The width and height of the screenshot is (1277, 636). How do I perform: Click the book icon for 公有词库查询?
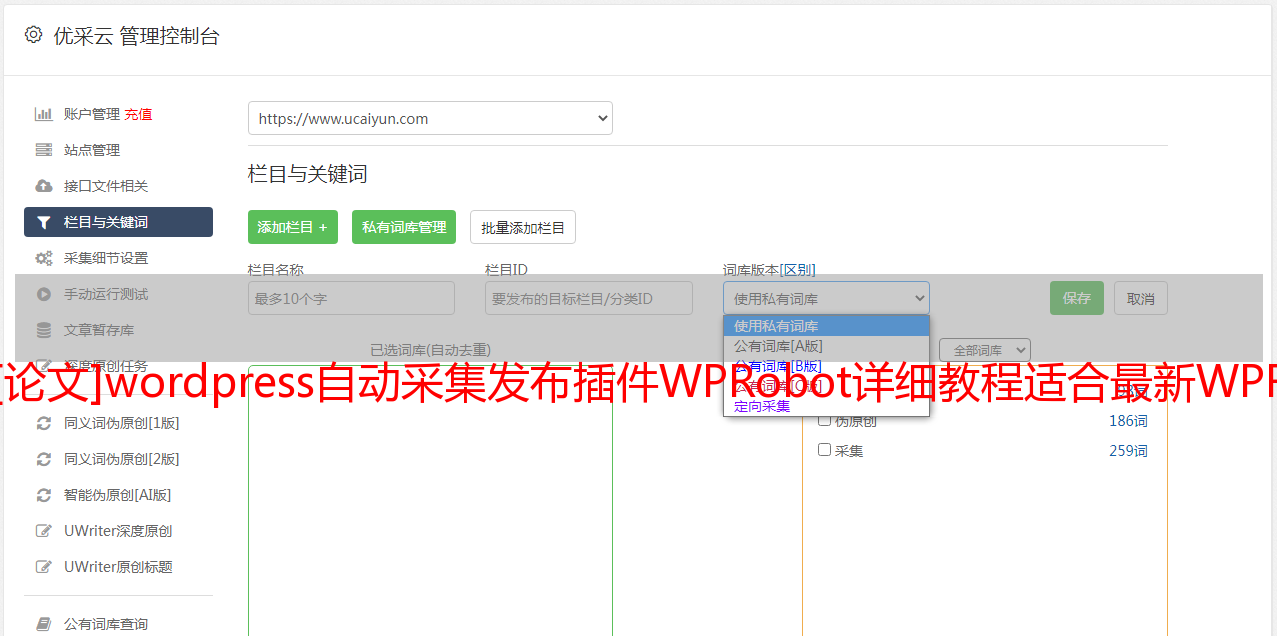[44, 624]
